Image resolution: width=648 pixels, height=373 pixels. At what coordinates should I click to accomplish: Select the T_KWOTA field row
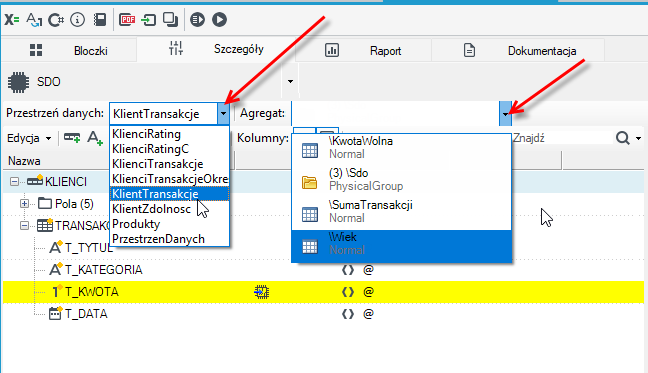(323, 292)
